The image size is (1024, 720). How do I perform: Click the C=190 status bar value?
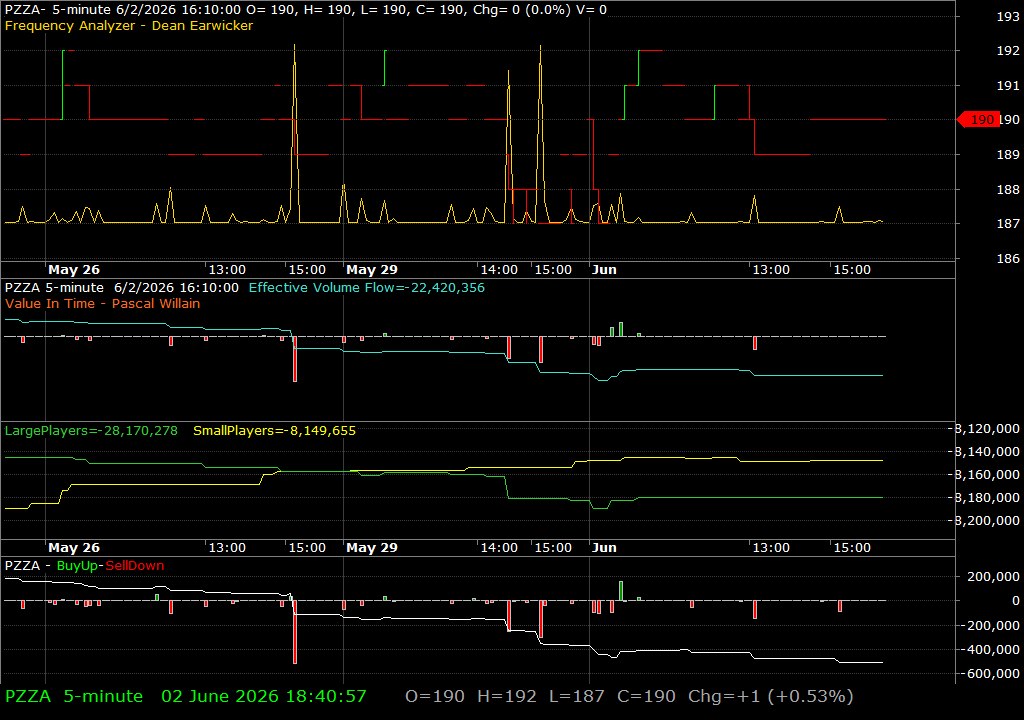click(647, 696)
